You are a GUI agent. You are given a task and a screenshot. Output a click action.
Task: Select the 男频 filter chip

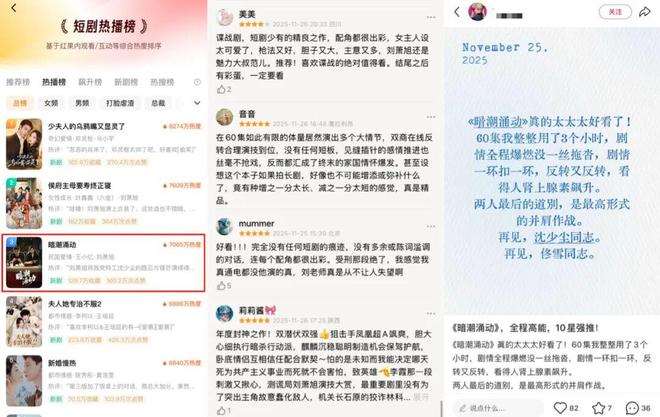click(x=82, y=103)
